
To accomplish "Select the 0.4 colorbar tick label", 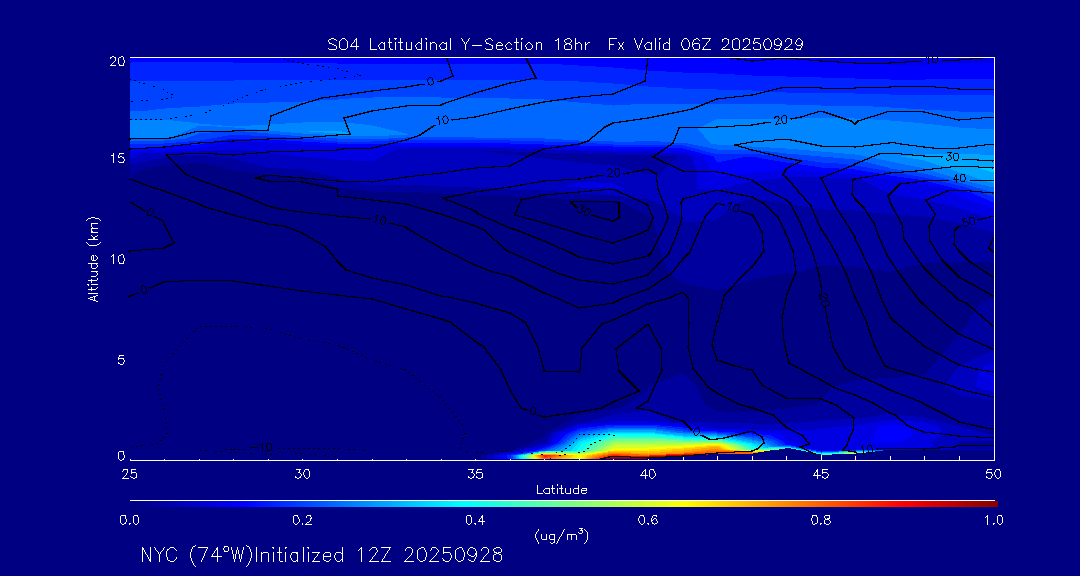I will click(475, 520).
